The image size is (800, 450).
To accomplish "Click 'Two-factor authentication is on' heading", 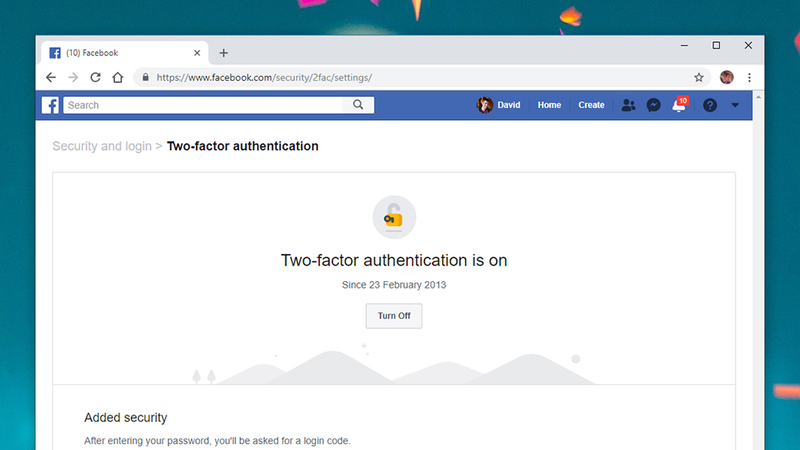I will point(394,260).
